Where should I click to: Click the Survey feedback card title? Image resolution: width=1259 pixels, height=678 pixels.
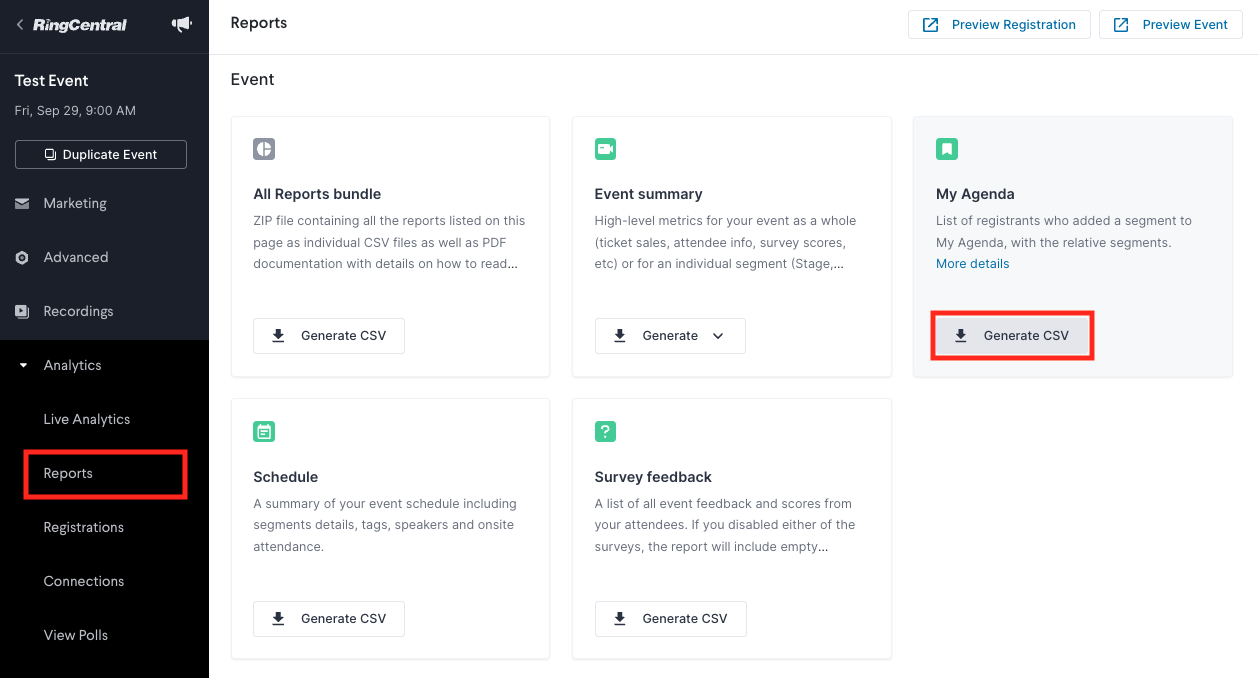[653, 477]
